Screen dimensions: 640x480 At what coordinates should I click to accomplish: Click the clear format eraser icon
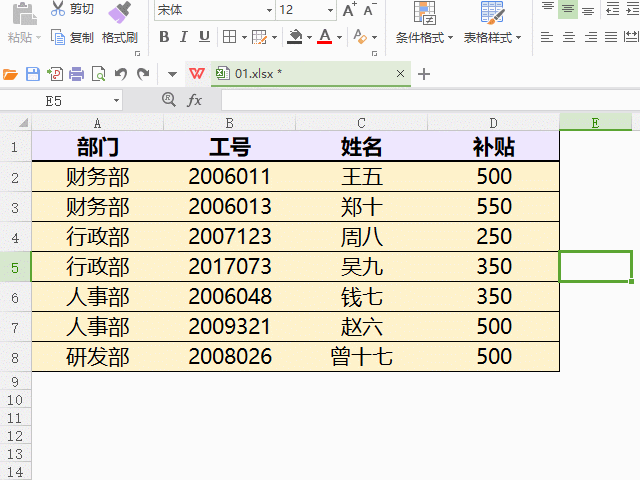360,37
